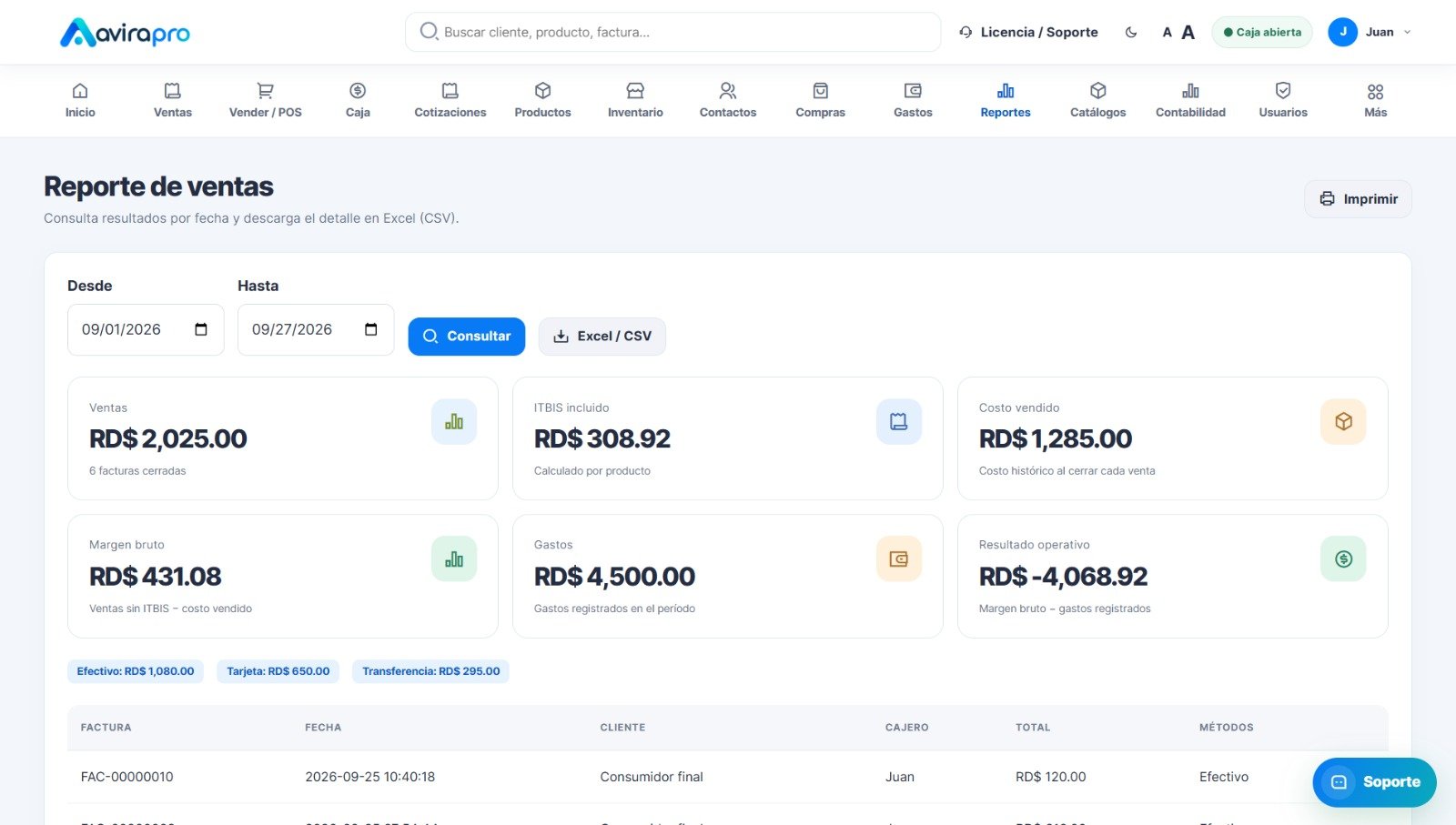The image size is (1456, 825).
Task: Go to Productos box icon
Action: [x=543, y=91]
